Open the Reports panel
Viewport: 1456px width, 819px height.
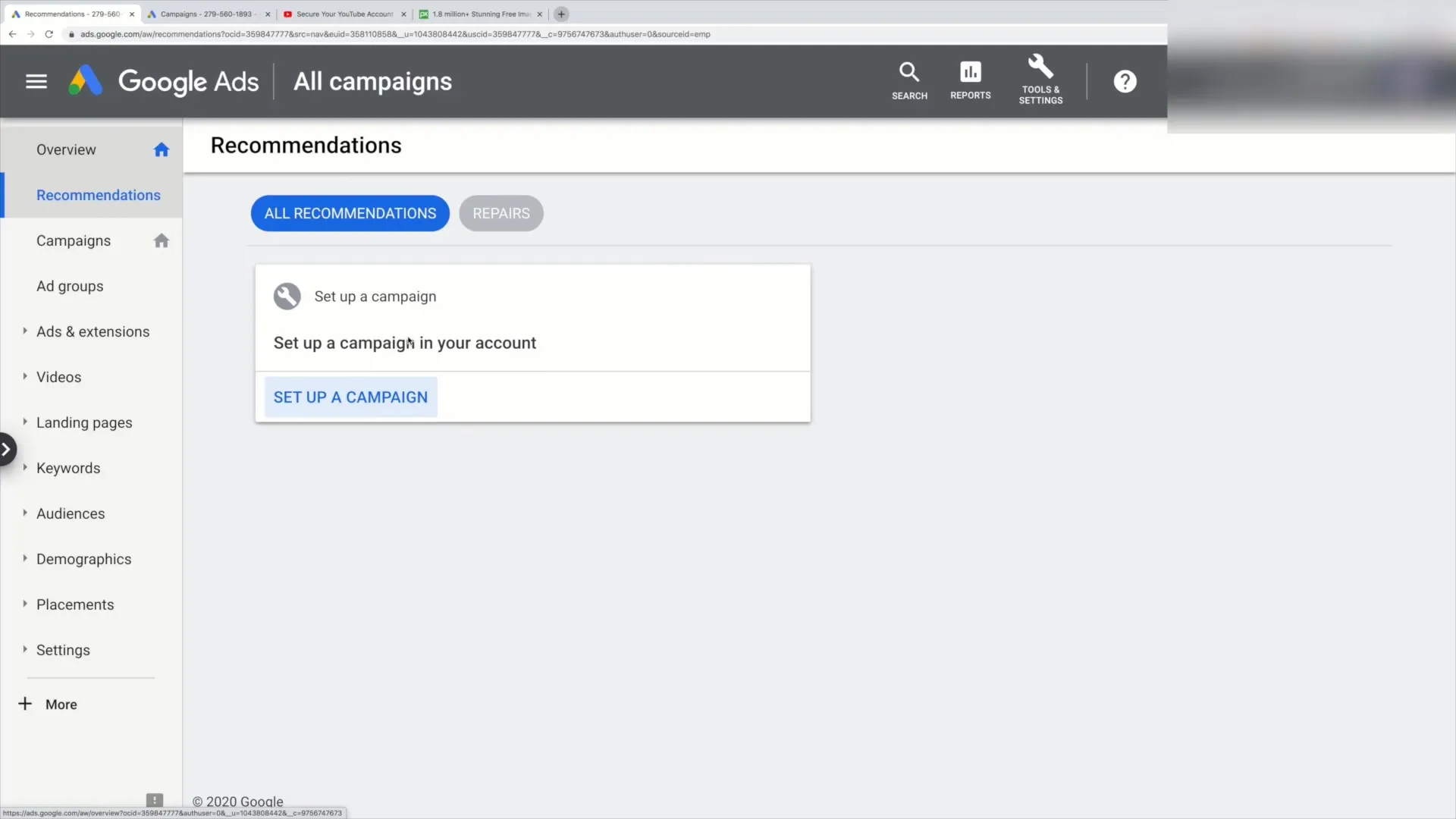(970, 80)
